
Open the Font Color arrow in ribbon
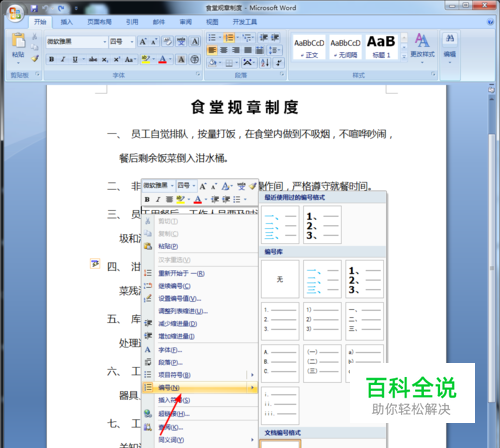170,59
